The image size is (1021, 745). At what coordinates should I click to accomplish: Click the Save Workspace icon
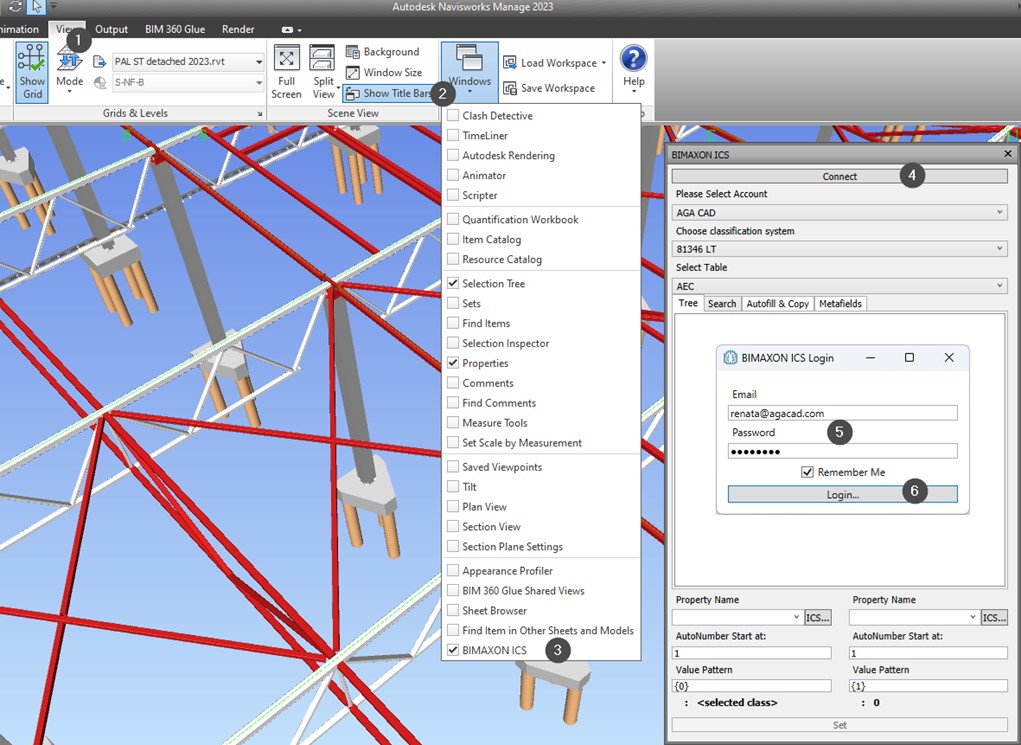[x=509, y=88]
